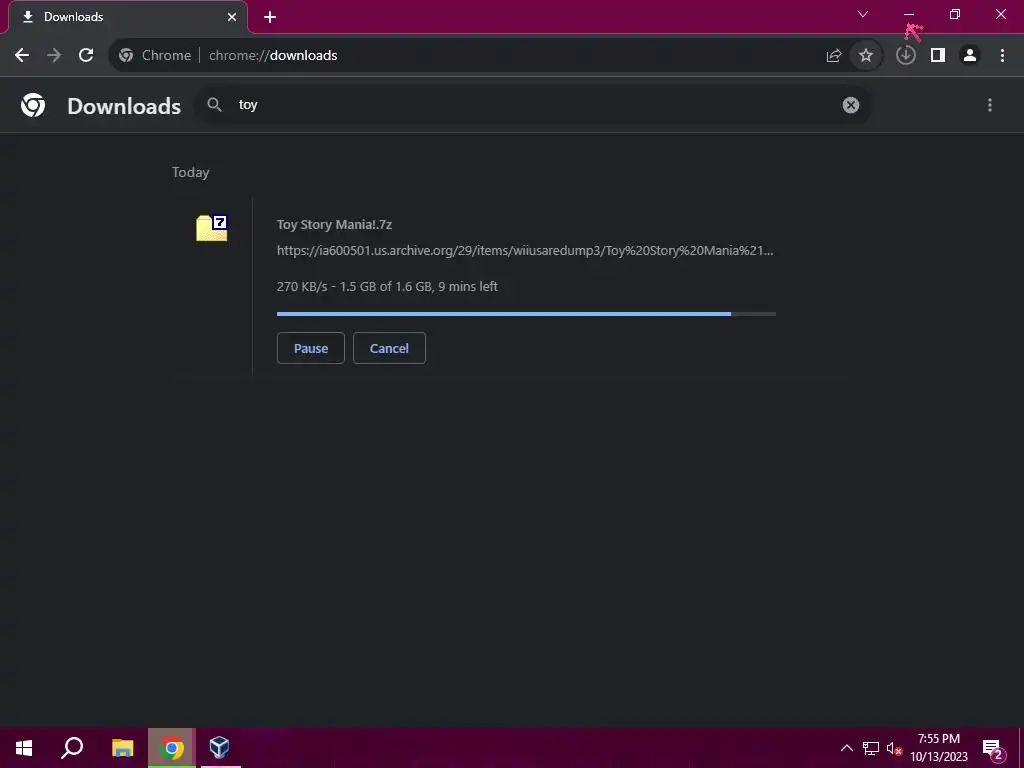Open the Chrome profile avatar menu

coord(970,56)
